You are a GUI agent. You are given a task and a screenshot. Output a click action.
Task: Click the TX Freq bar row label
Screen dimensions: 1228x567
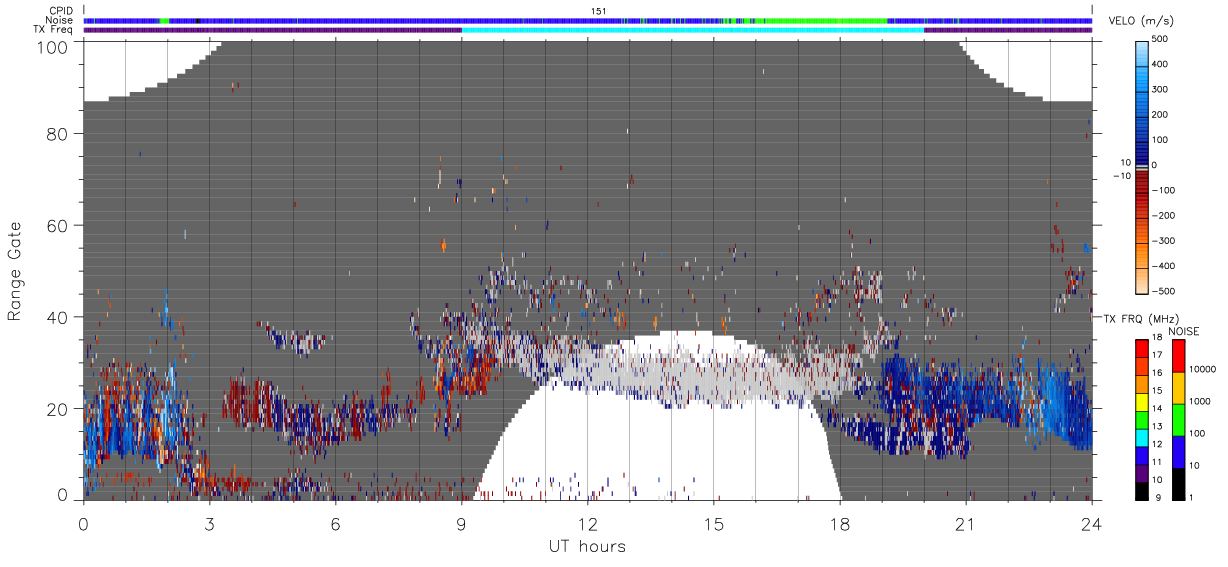coord(53,30)
